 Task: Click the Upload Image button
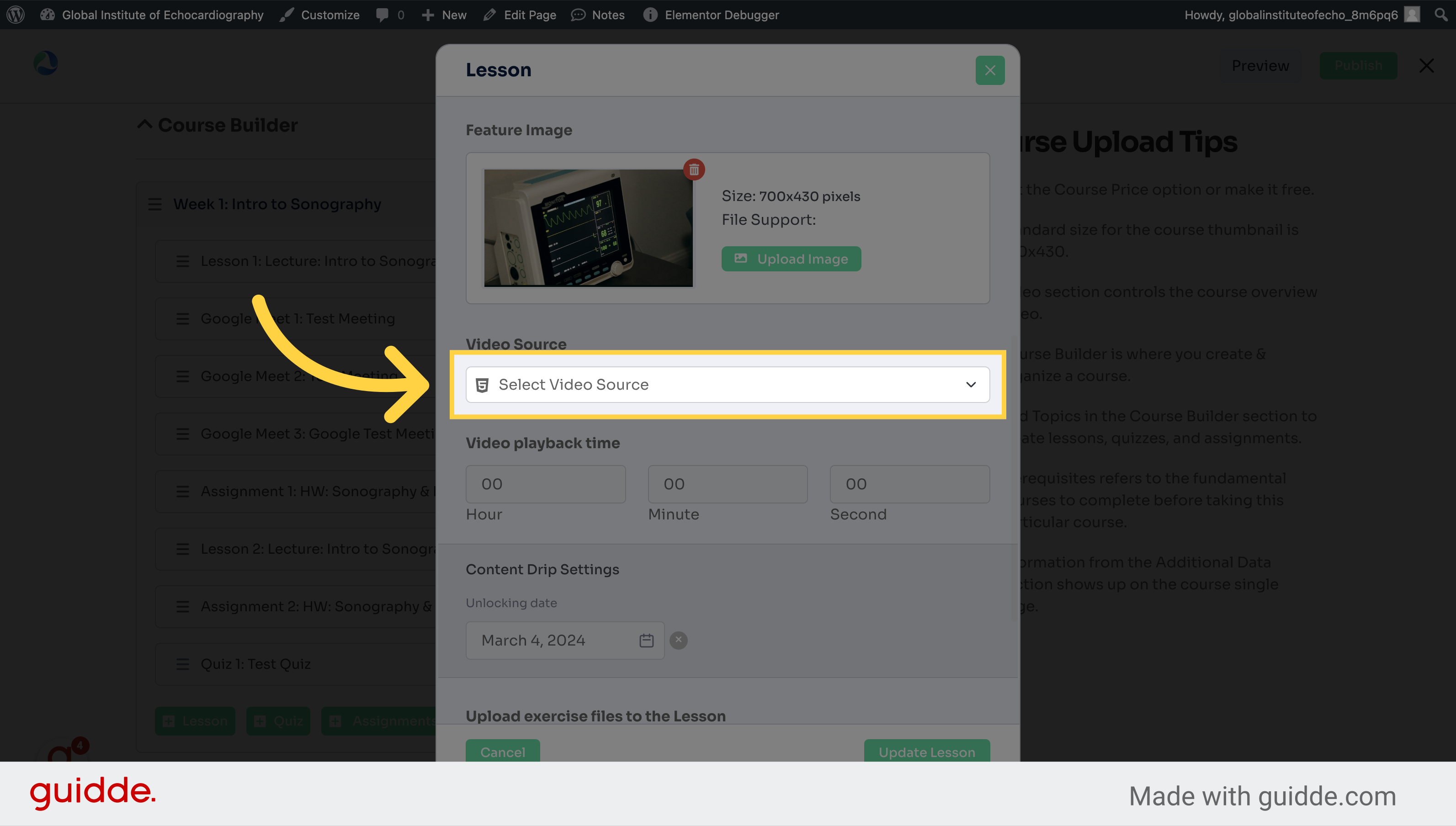click(x=791, y=258)
